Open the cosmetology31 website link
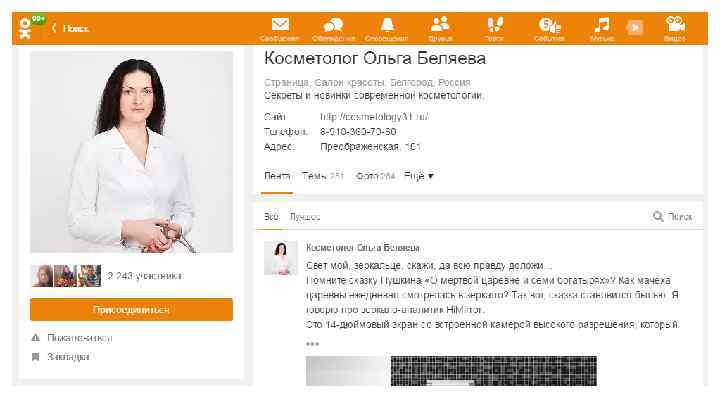Image resolution: width=720 pixels, height=405 pixels. click(374, 117)
